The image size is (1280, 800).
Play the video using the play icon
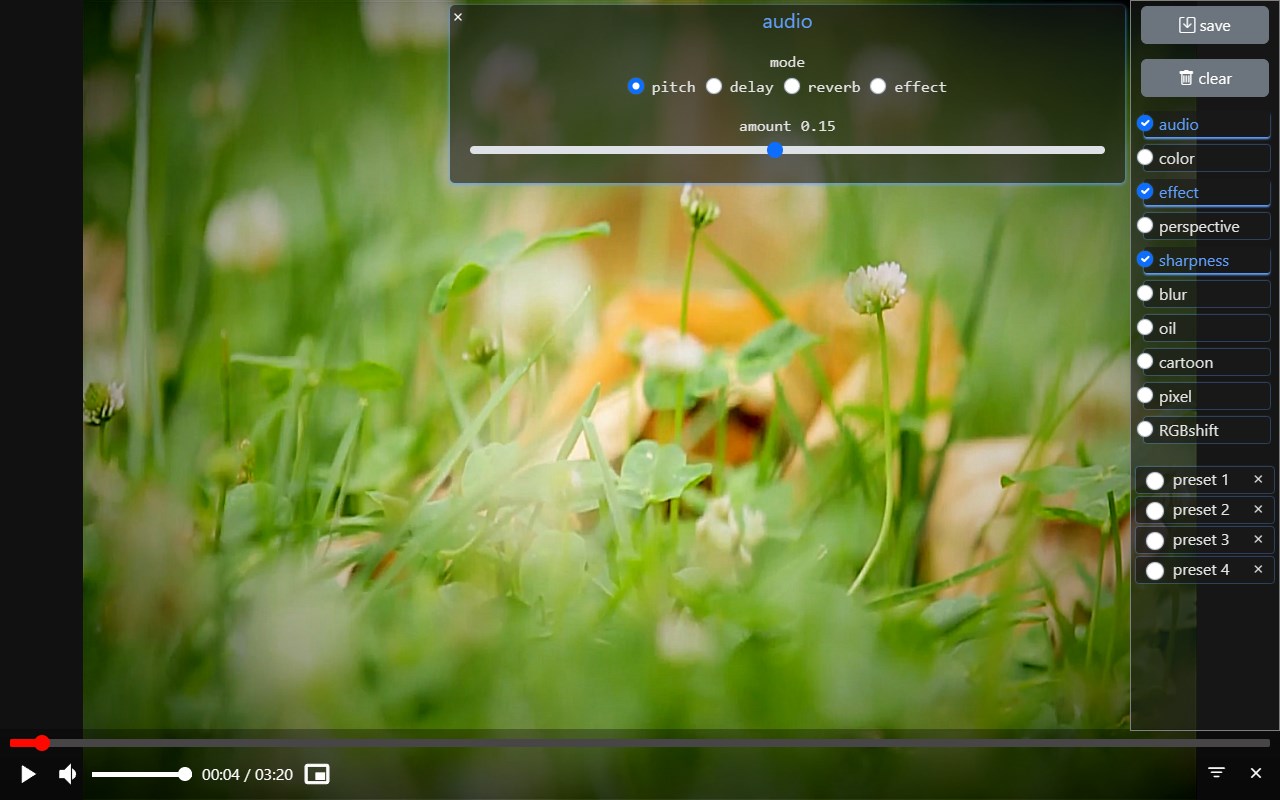coord(28,773)
